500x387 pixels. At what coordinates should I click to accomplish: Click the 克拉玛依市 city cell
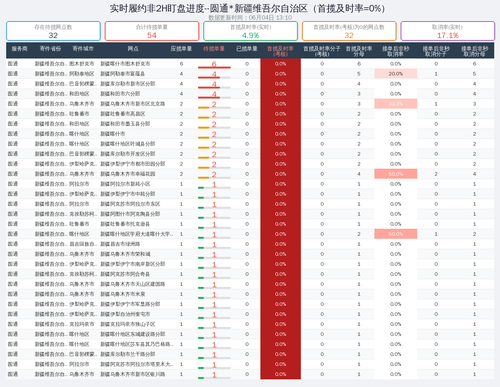click(x=82, y=324)
